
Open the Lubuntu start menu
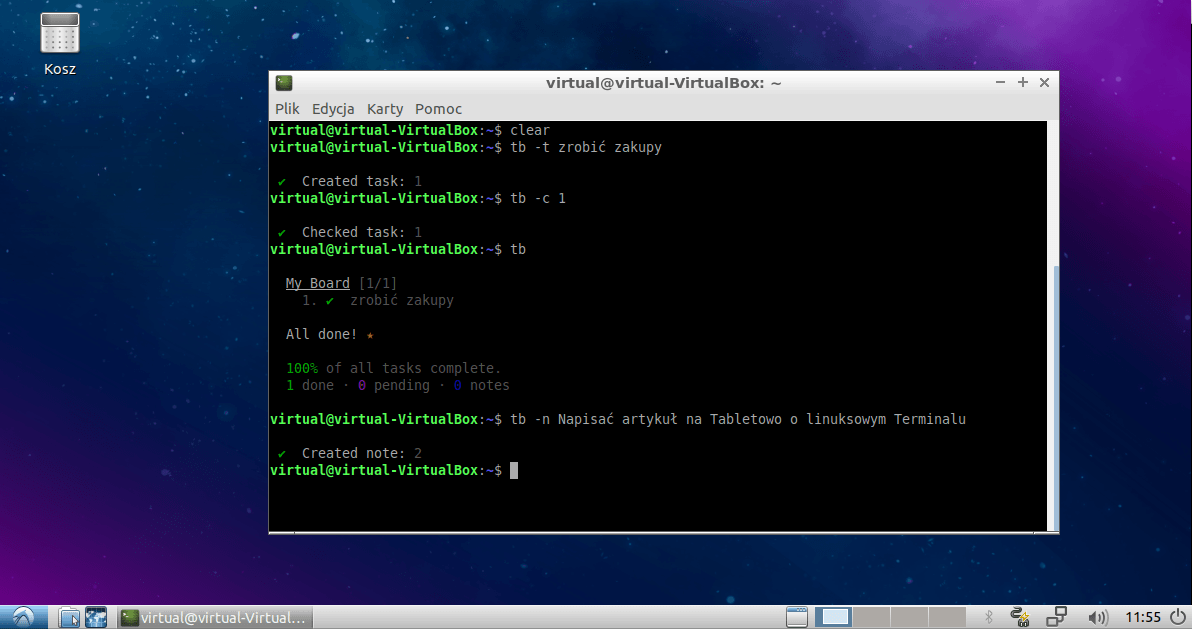[23, 617]
